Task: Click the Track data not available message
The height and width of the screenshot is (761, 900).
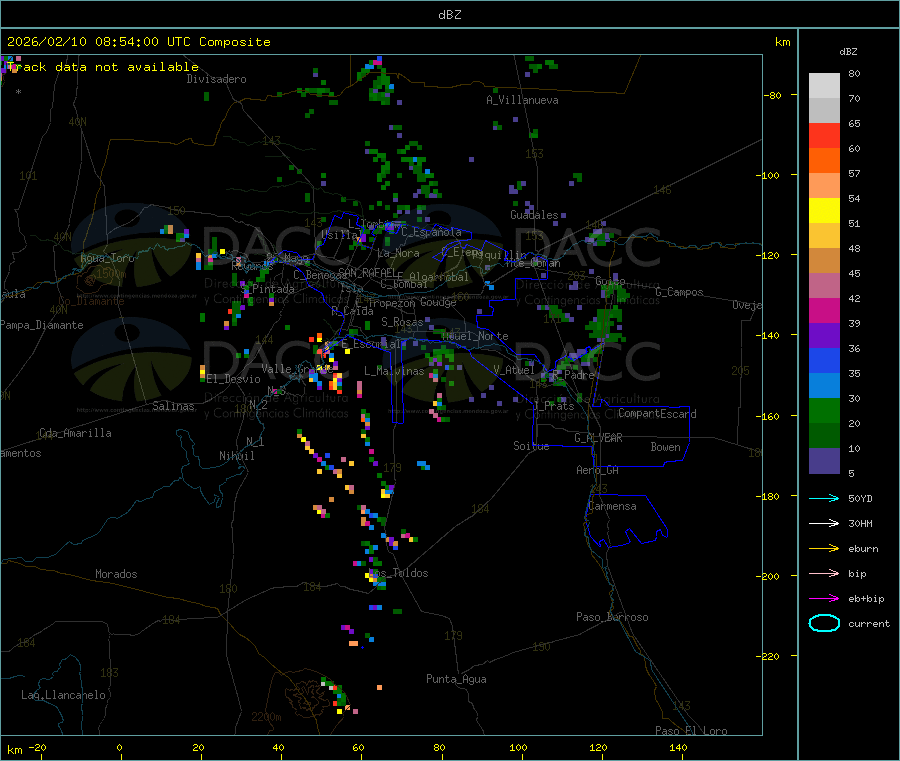Action: click(x=104, y=67)
